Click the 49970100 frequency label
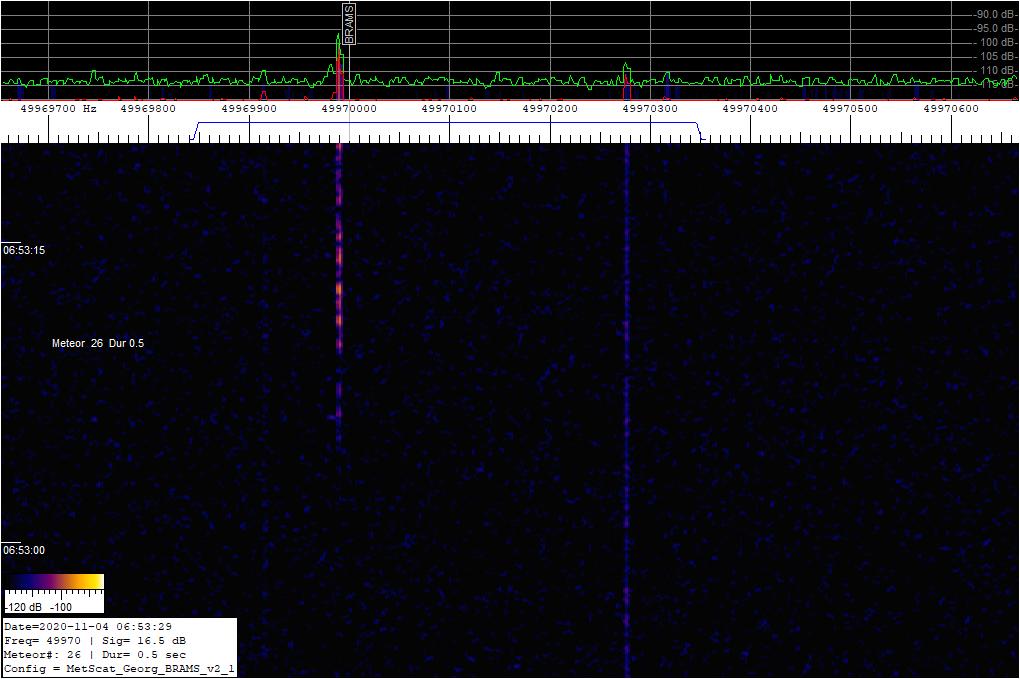This screenshot has width=1020, height=679. pyautogui.click(x=449, y=109)
